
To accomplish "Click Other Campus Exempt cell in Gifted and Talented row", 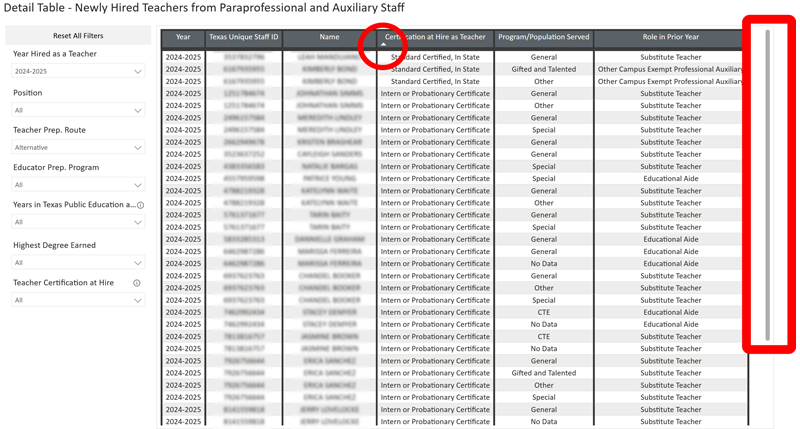I will coord(671,69).
